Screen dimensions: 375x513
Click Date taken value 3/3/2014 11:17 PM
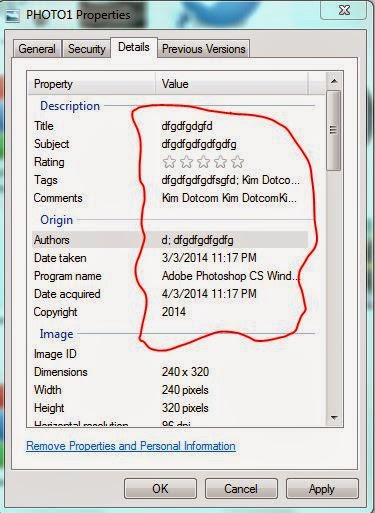pos(209,258)
